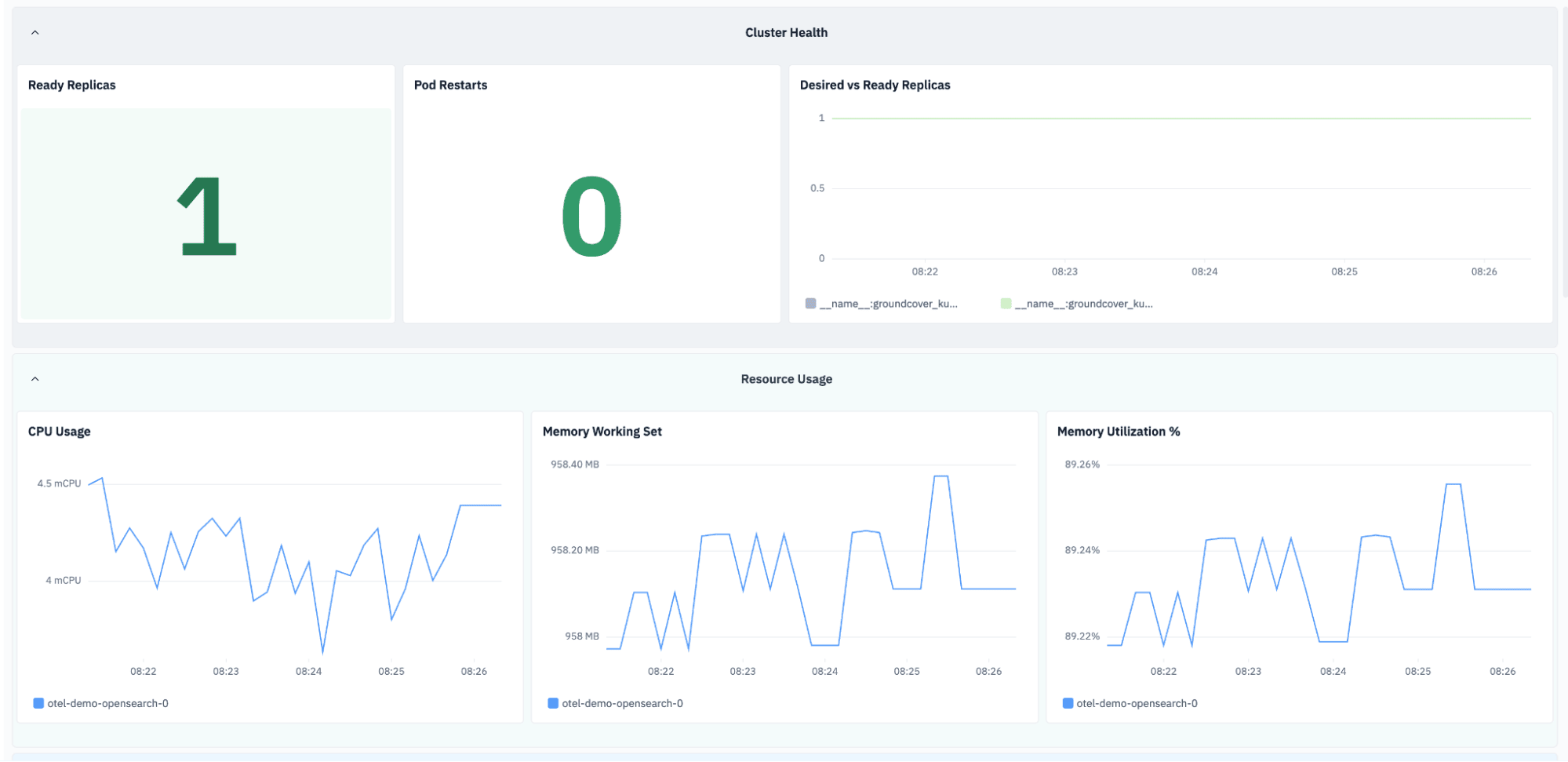The image size is (1568, 762).
Task: Toggle otel-demo-opensearch-0 legend in CPU Usage
Action: pyautogui.click(x=101, y=703)
